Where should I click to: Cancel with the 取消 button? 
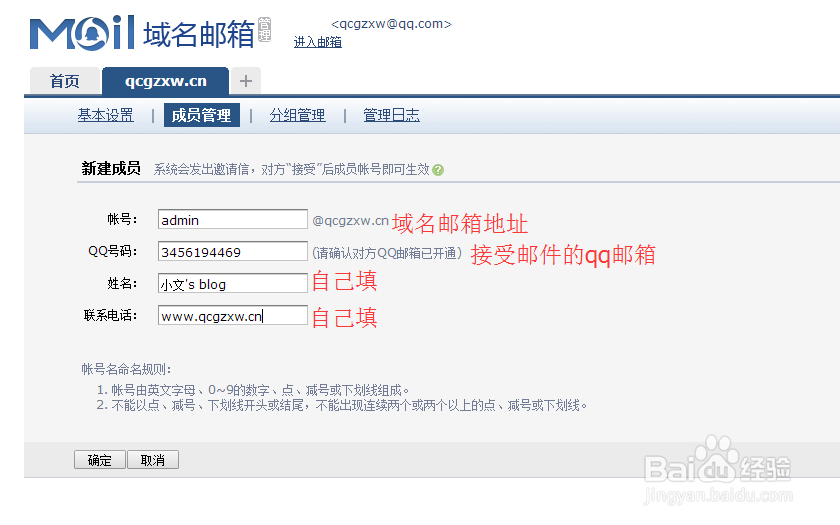tap(153, 460)
